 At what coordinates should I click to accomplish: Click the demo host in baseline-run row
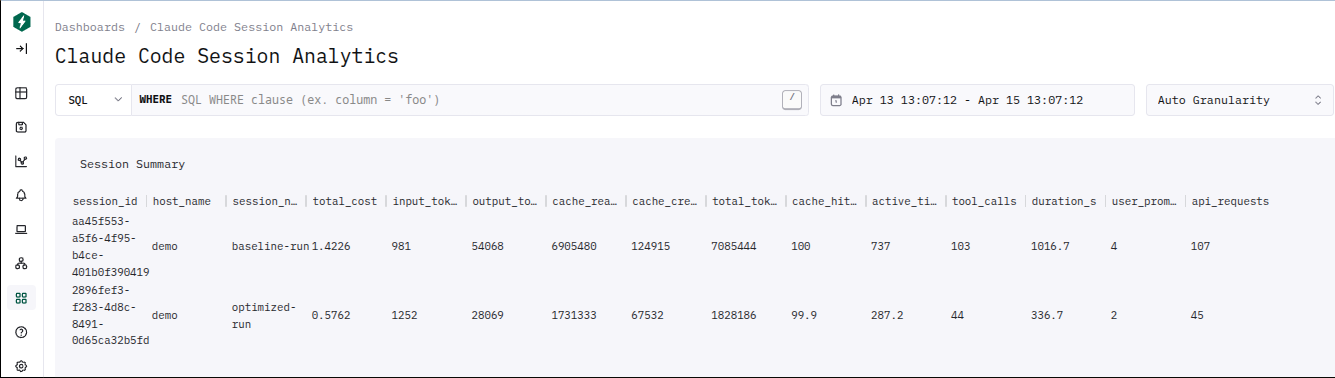click(165, 246)
